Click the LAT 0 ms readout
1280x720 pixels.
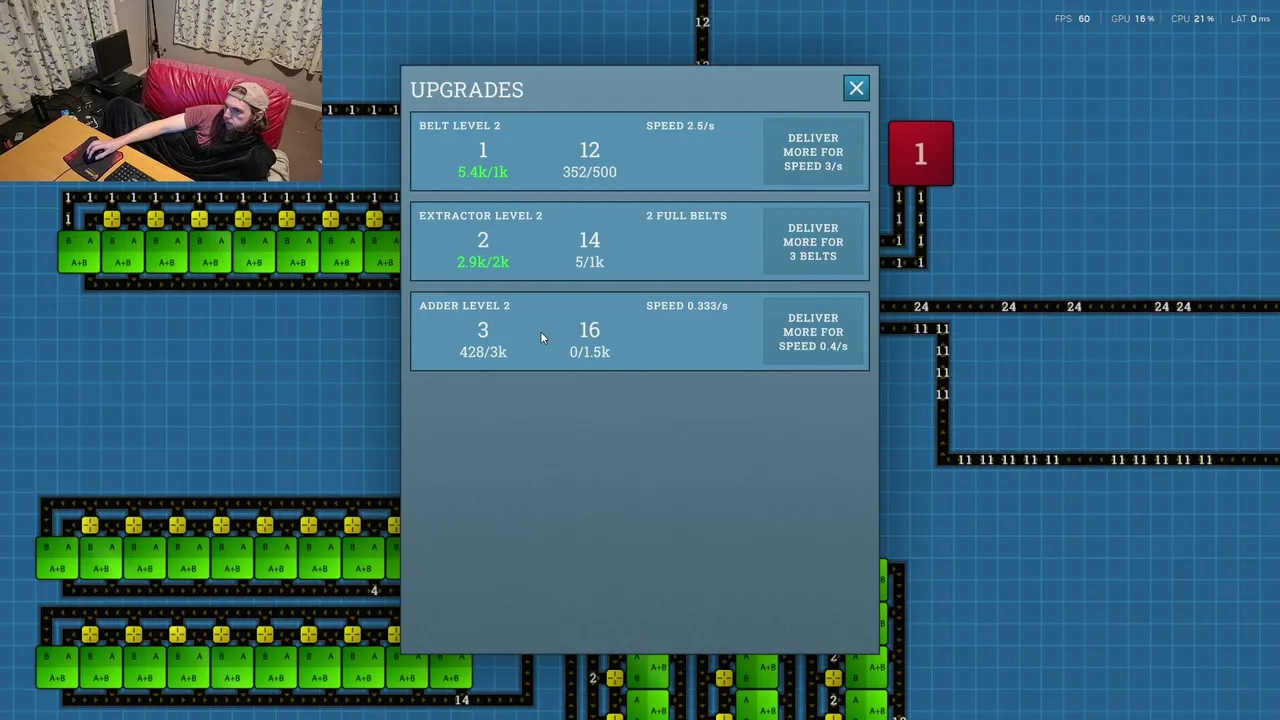pyautogui.click(x=1250, y=19)
